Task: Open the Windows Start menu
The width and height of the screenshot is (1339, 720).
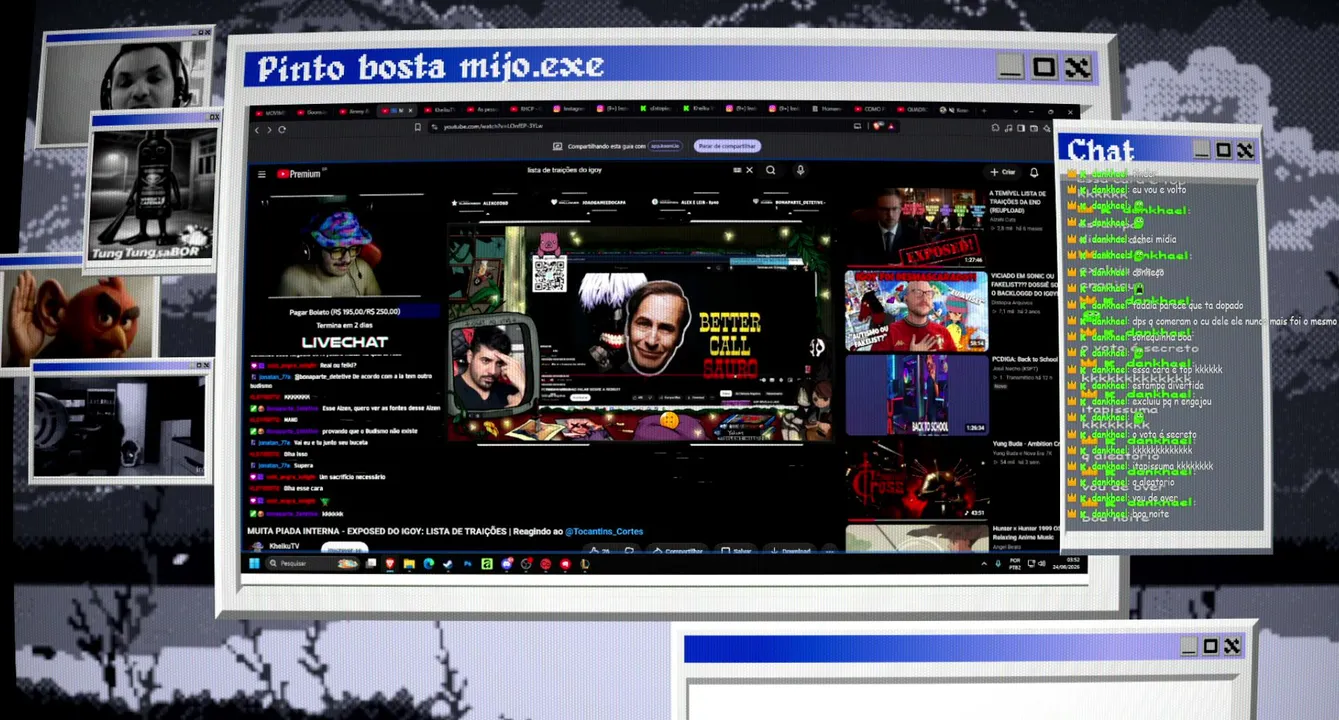Action: tap(254, 564)
